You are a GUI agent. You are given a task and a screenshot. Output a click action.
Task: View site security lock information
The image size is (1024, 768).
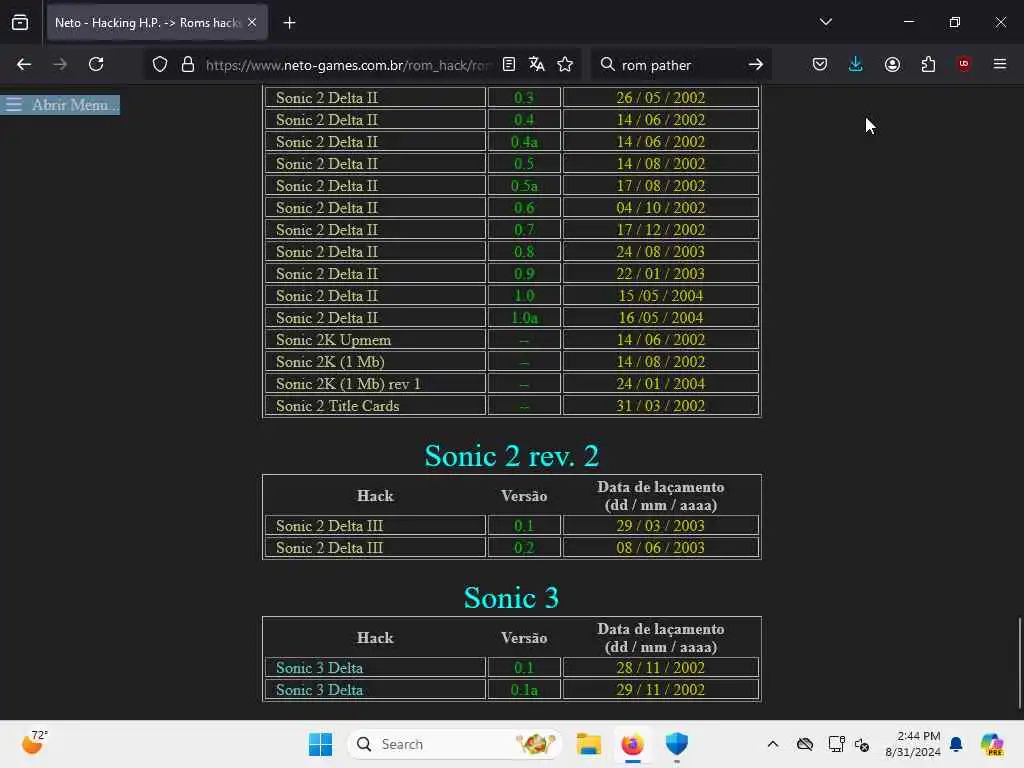(x=188, y=64)
